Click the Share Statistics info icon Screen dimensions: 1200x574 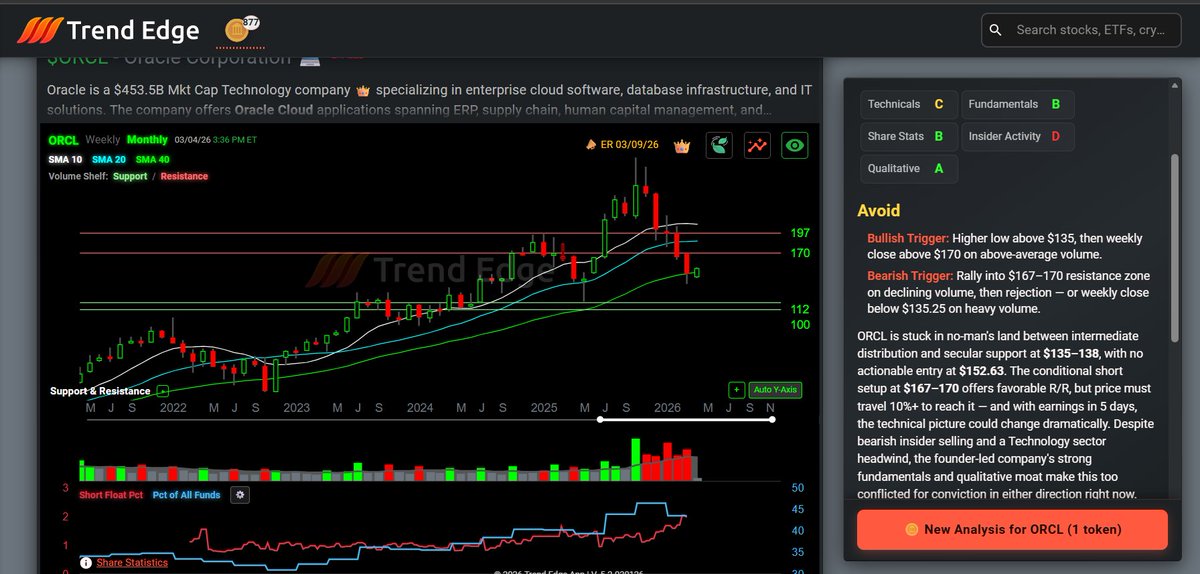(x=86, y=563)
